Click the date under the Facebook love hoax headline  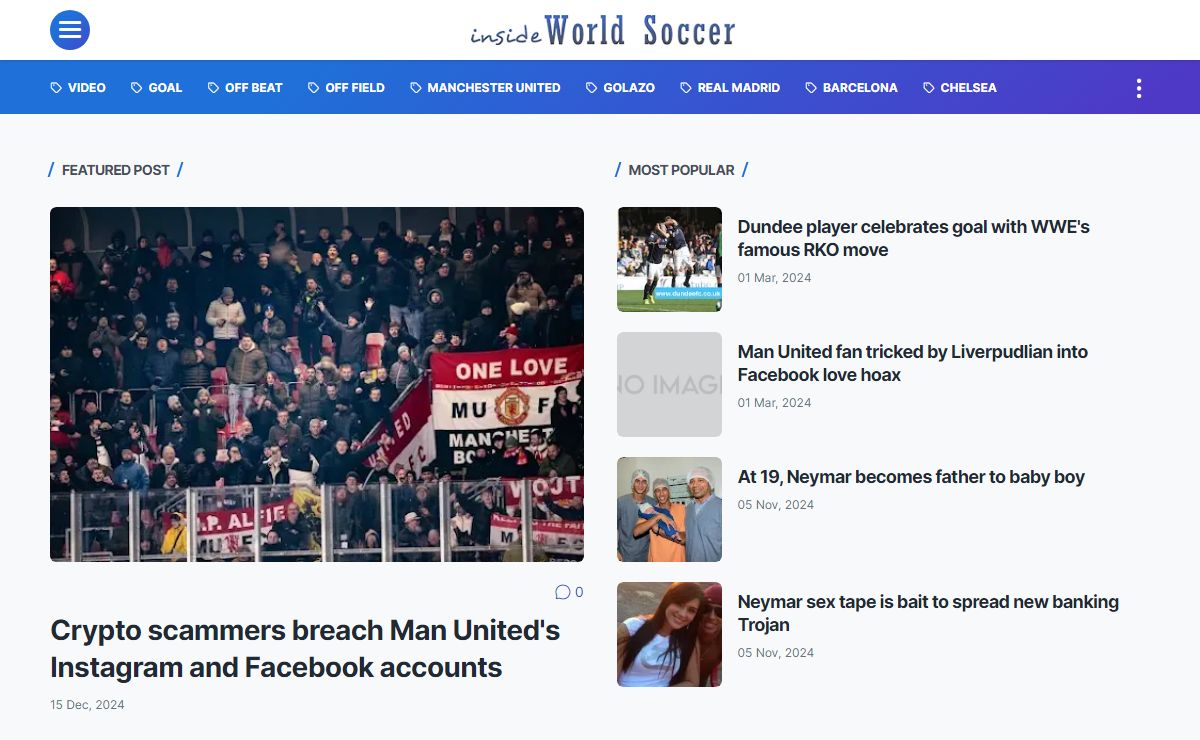[774, 403]
